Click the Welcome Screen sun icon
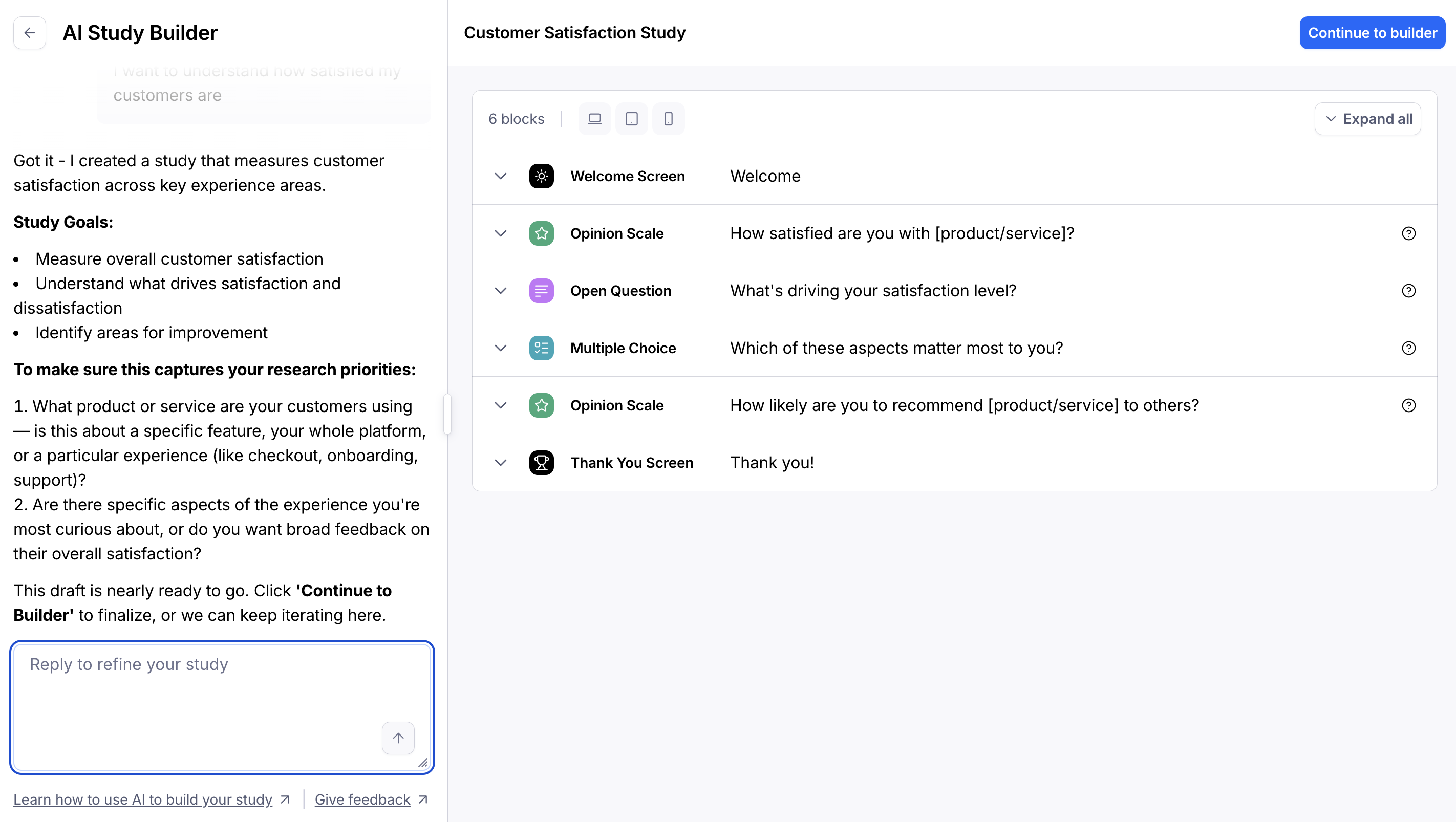 coord(541,176)
